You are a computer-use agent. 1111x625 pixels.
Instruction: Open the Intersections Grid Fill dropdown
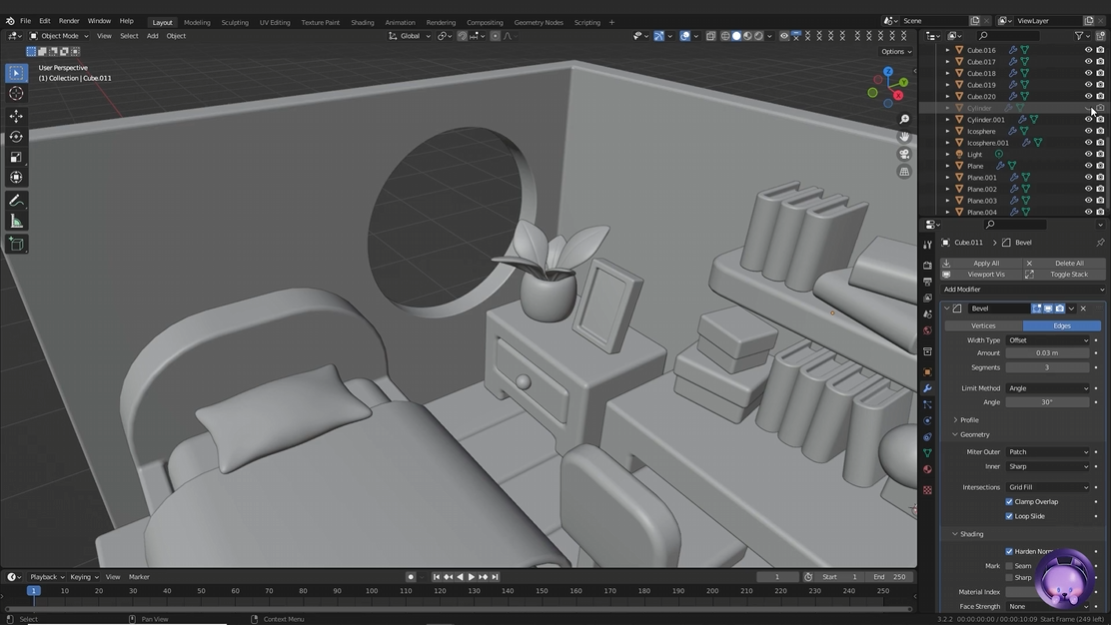[x=1047, y=488]
